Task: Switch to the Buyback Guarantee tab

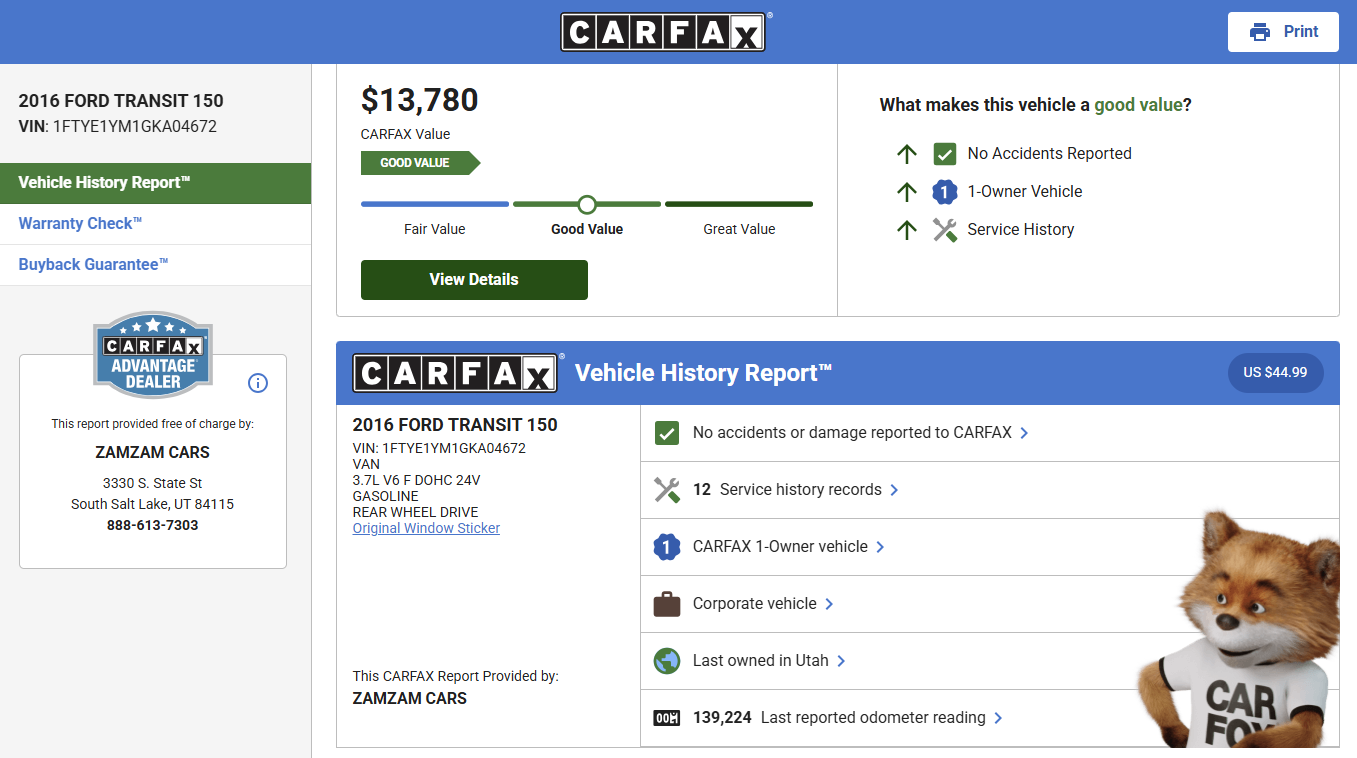Action: point(93,265)
